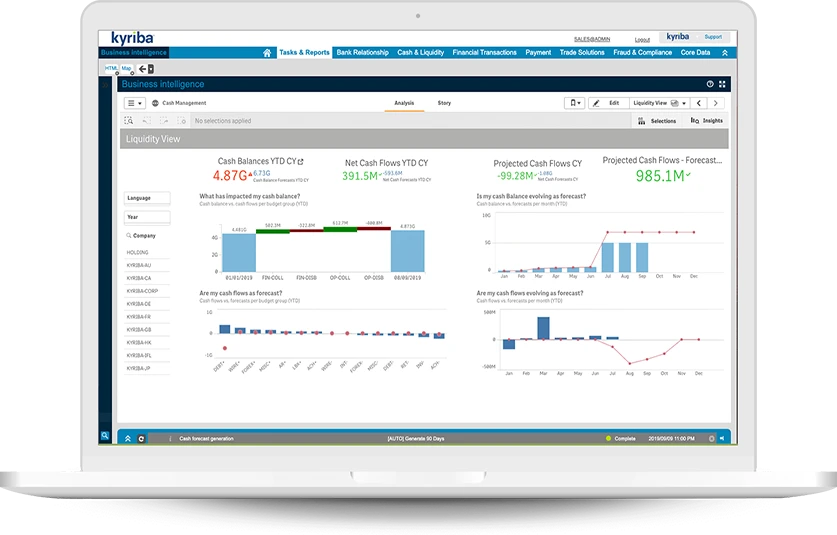Image resolution: width=837 pixels, height=535 pixels.
Task: Open the Language filter pane
Action: (x=147, y=198)
